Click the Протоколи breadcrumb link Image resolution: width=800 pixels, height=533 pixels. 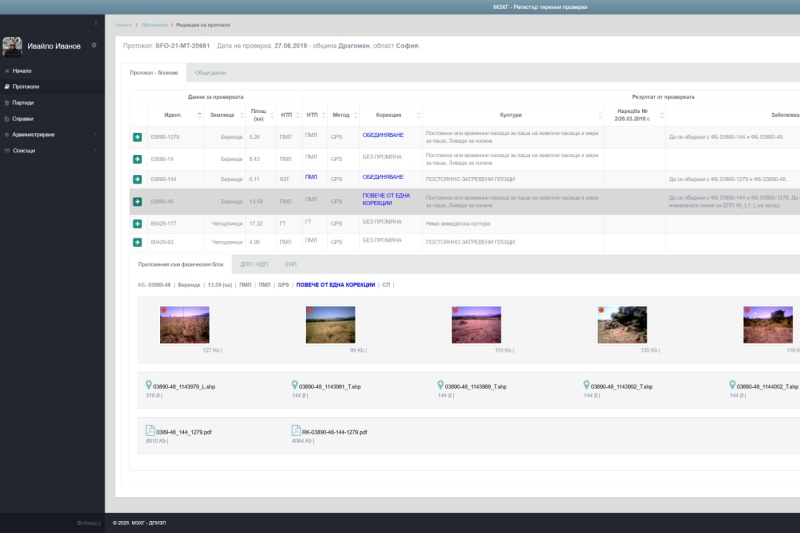pos(154,23)
